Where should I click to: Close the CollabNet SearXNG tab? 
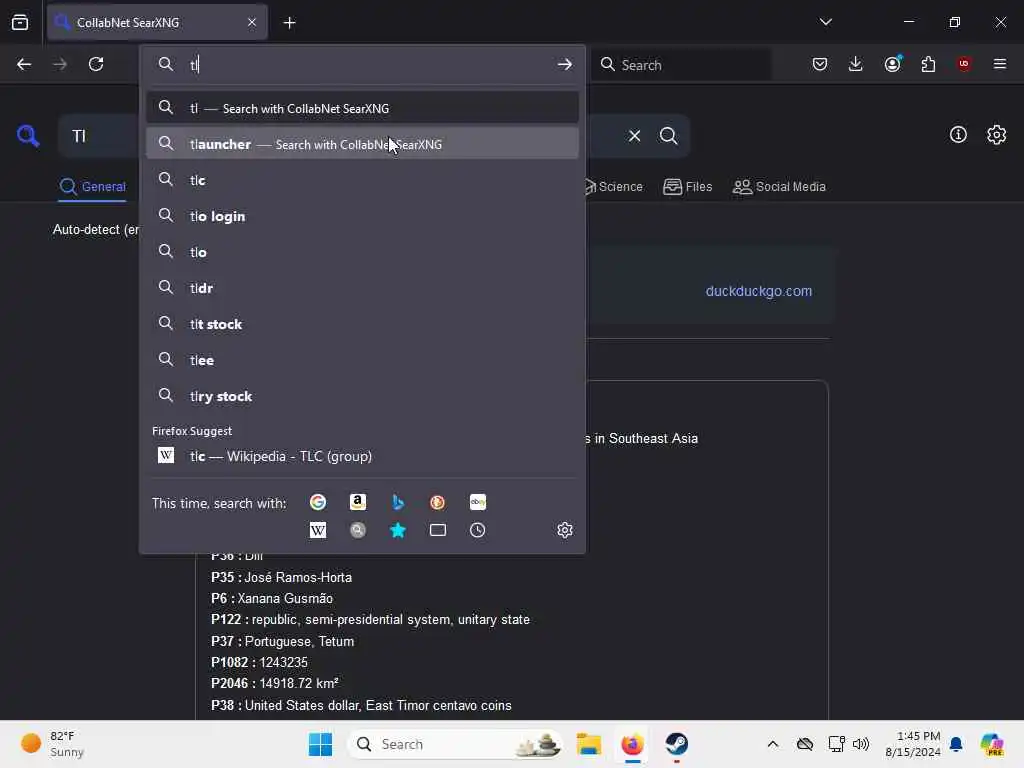tap(252, 23)
